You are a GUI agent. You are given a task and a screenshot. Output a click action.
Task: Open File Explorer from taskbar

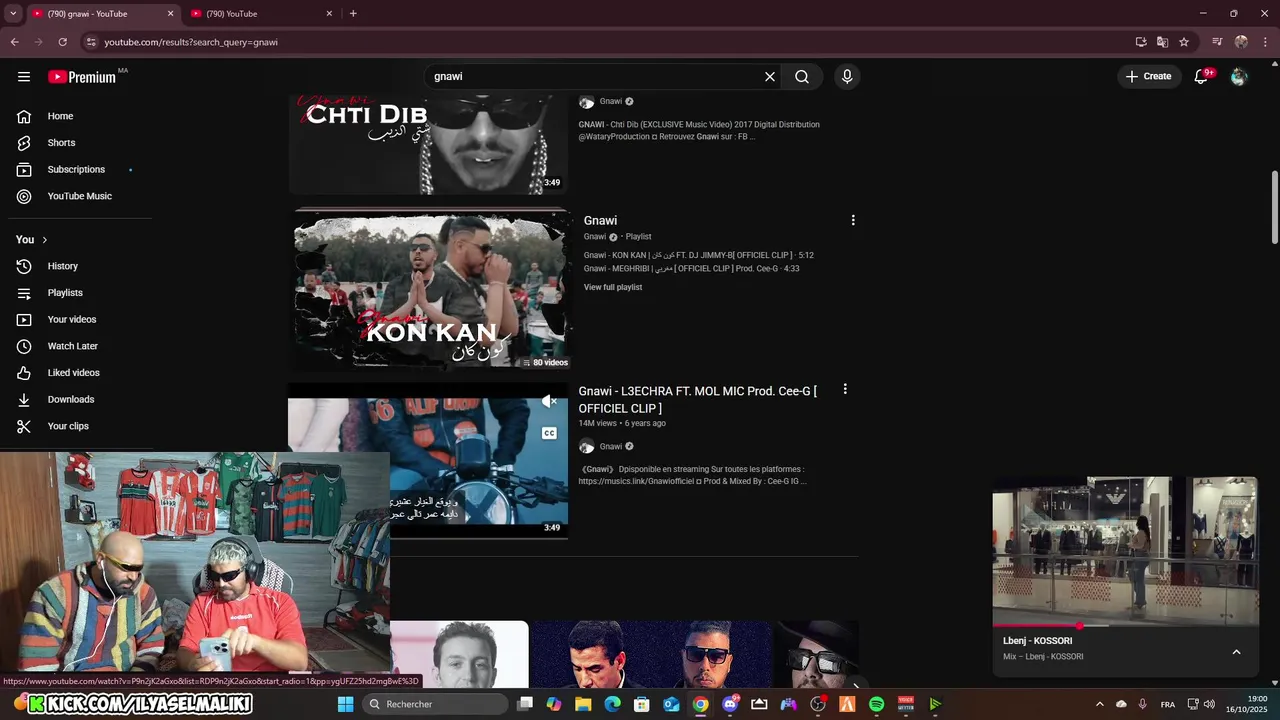tap(583, 704)
